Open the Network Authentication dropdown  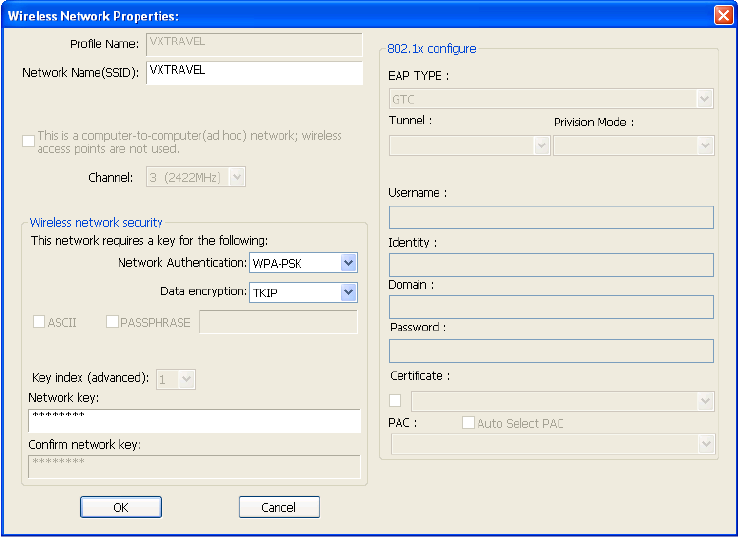point(348,263)
